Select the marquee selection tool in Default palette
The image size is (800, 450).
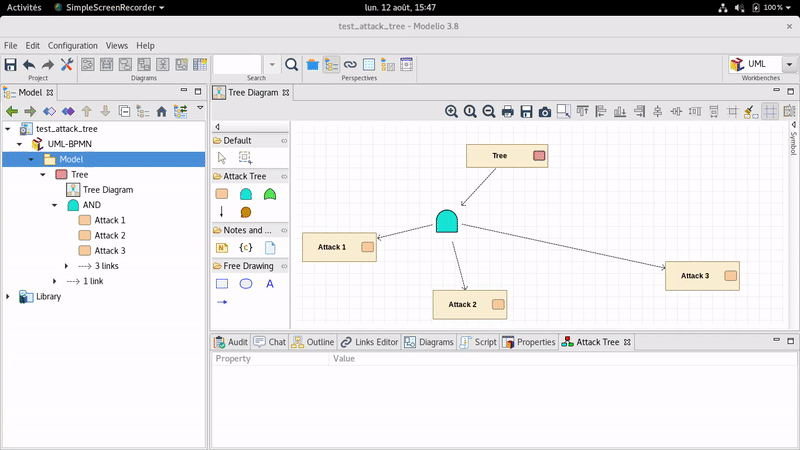click(246, 158)
